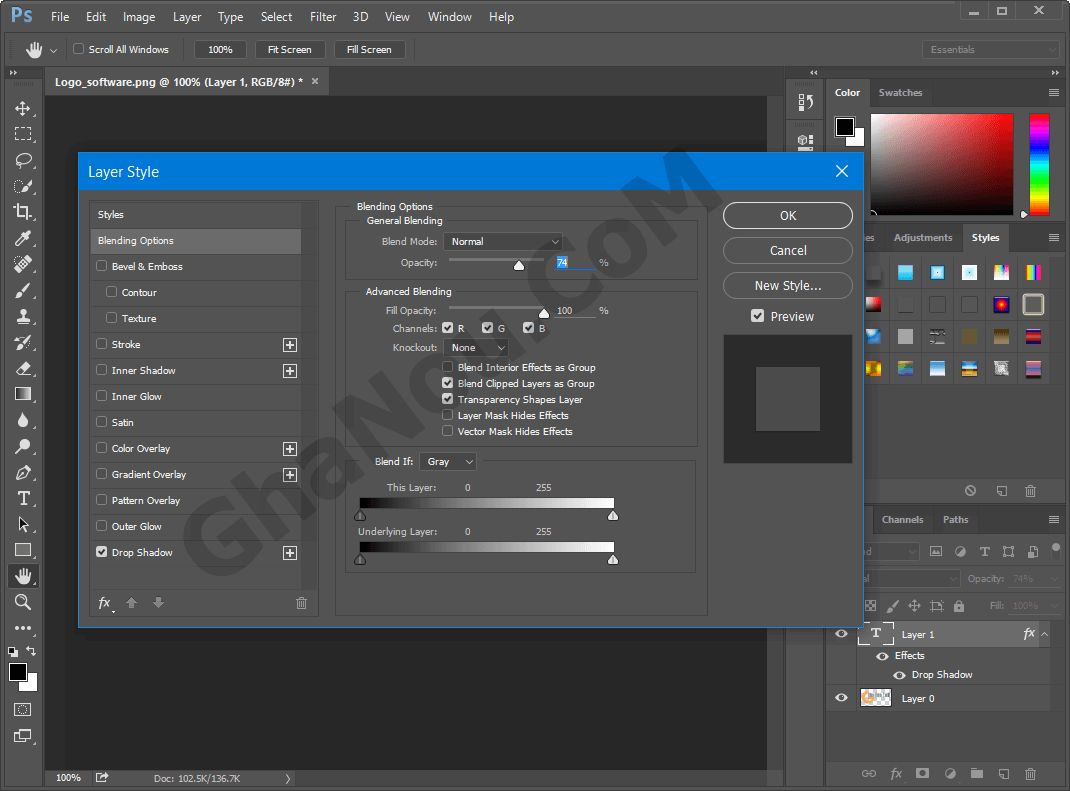Enable Scroll All Windows checkbox

pyautogui.click(x=78, y=49)
